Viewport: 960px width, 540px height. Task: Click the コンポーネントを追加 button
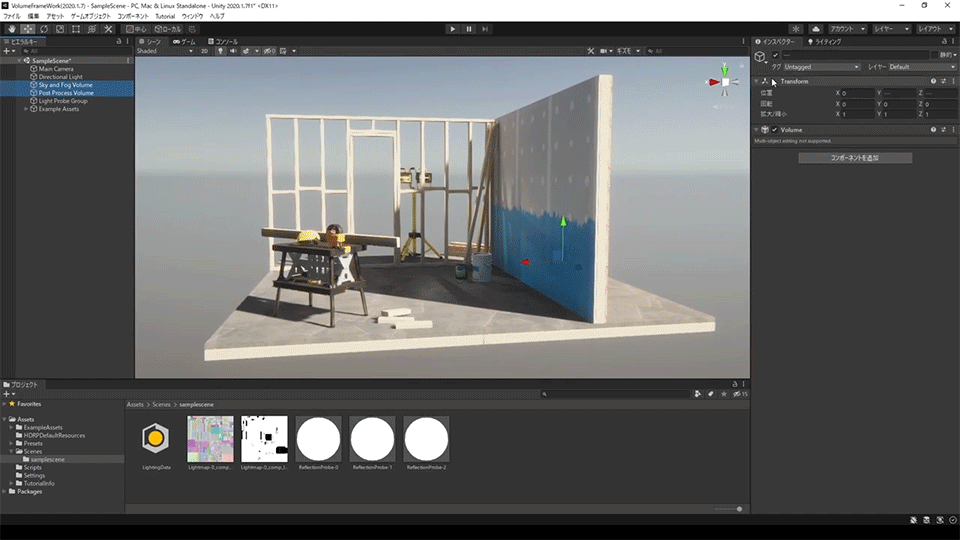coord(855,158)
